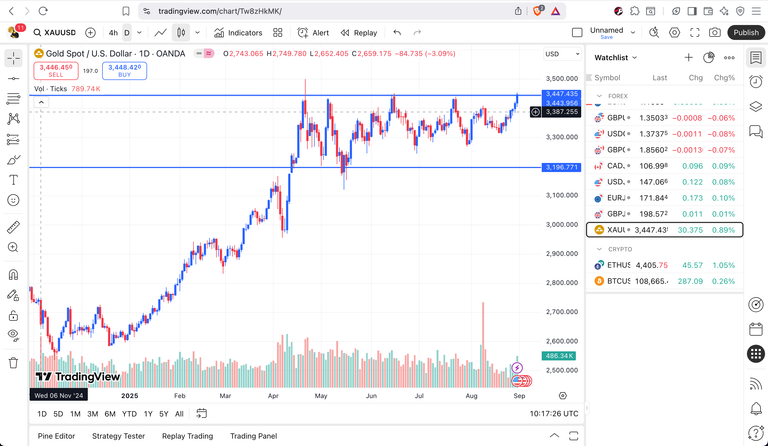Viewport: 768px width, 446px height.
Task: Open notifications bell sidebar icon
Action: (x=756, y=409)
